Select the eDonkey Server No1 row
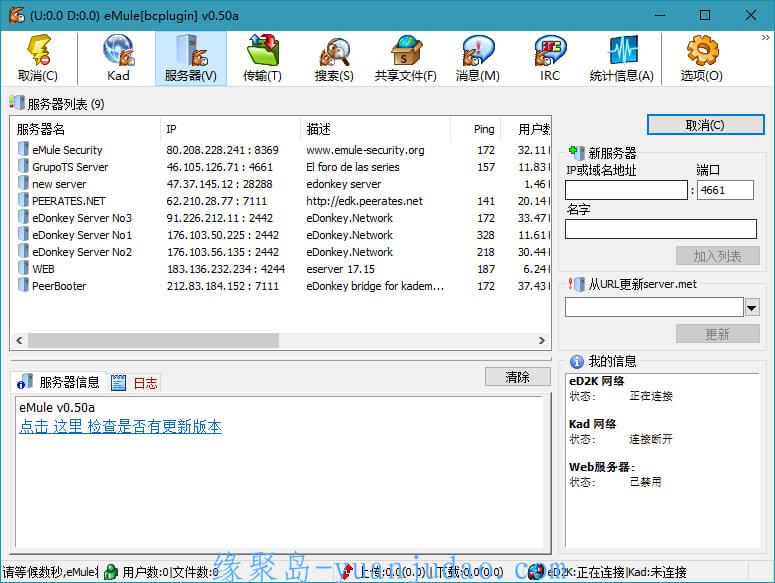Image resolution: width=775 pixels, height=583 pixels. (280, 234)
